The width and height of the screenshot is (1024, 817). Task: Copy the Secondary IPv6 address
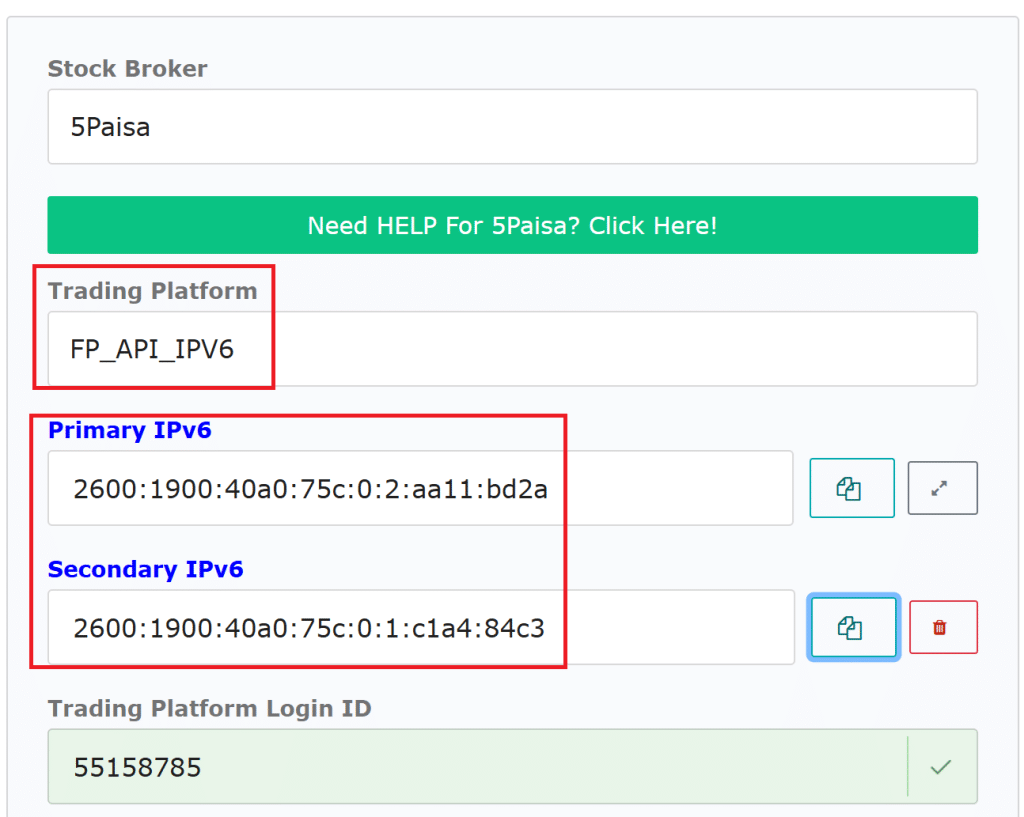(853, 627)
